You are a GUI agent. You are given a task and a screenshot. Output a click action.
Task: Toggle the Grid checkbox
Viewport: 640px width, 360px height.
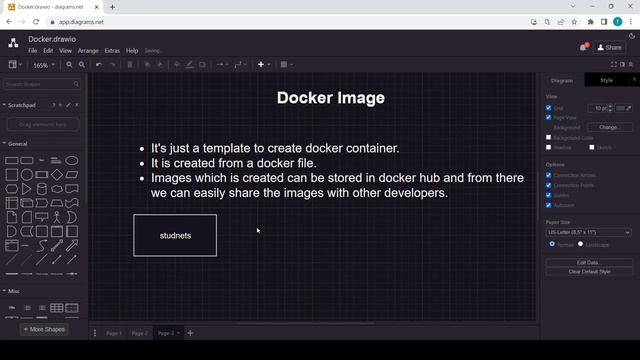(549, 108)
